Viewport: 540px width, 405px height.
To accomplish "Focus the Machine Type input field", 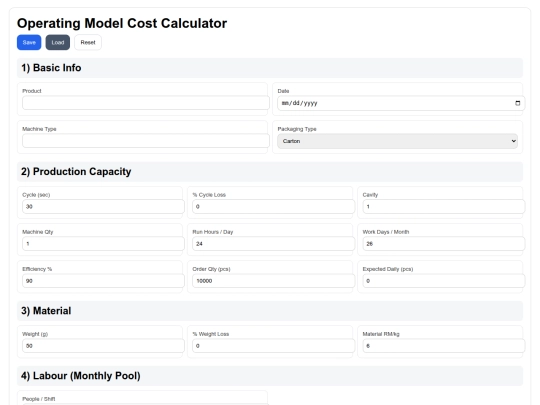I will [146, 141].
